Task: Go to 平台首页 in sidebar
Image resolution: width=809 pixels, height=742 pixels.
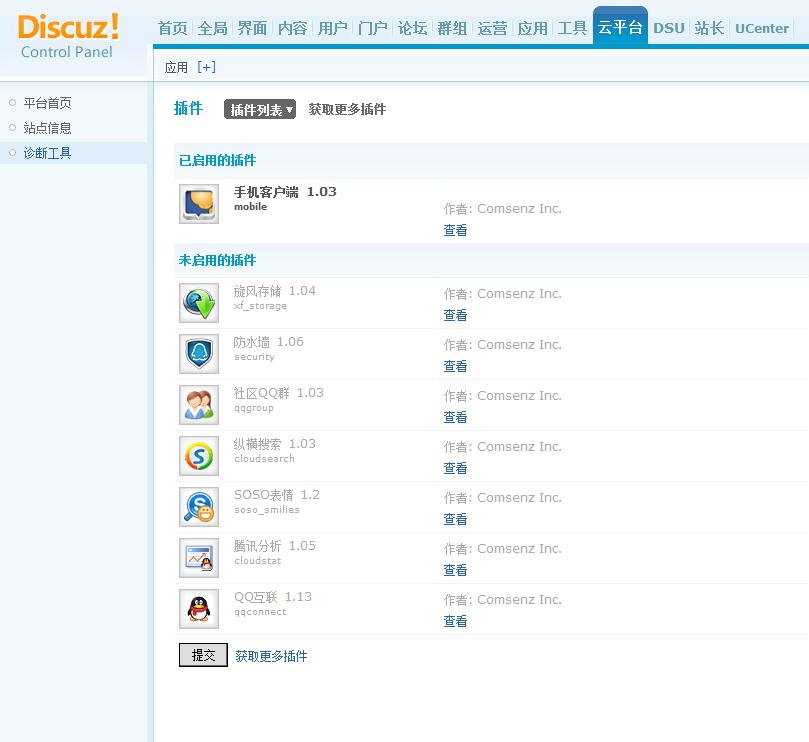Action: (x=47, y=103)
